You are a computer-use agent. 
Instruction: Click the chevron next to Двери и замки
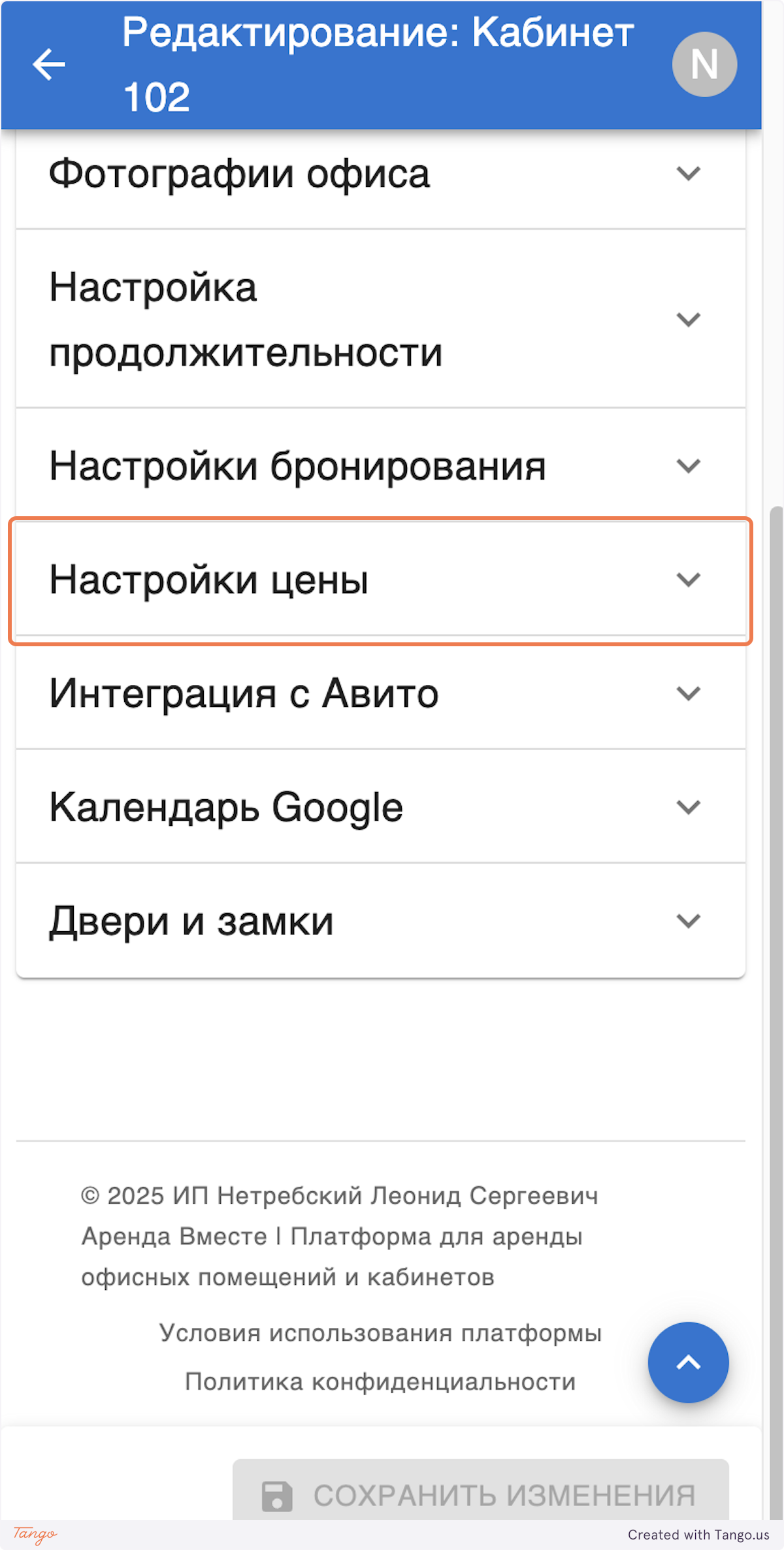point(687,921)
